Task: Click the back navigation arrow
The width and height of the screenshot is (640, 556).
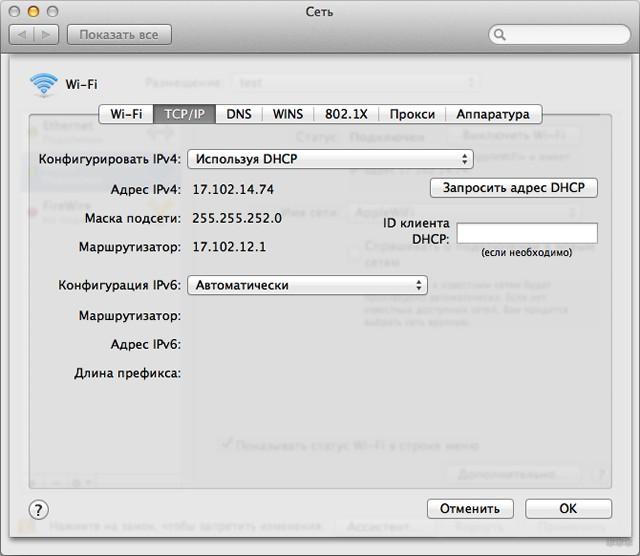Action: pos(22,35)
